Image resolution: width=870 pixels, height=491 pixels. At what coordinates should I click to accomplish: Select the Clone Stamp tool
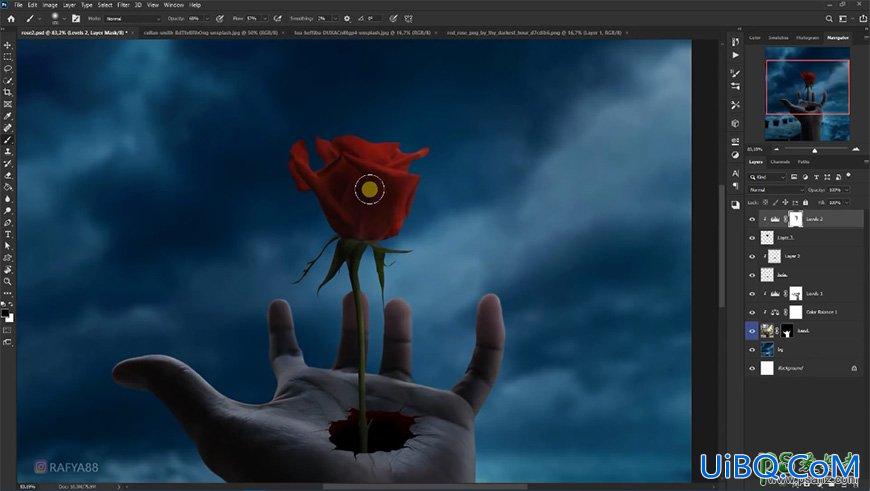click(x=8, y=151)
